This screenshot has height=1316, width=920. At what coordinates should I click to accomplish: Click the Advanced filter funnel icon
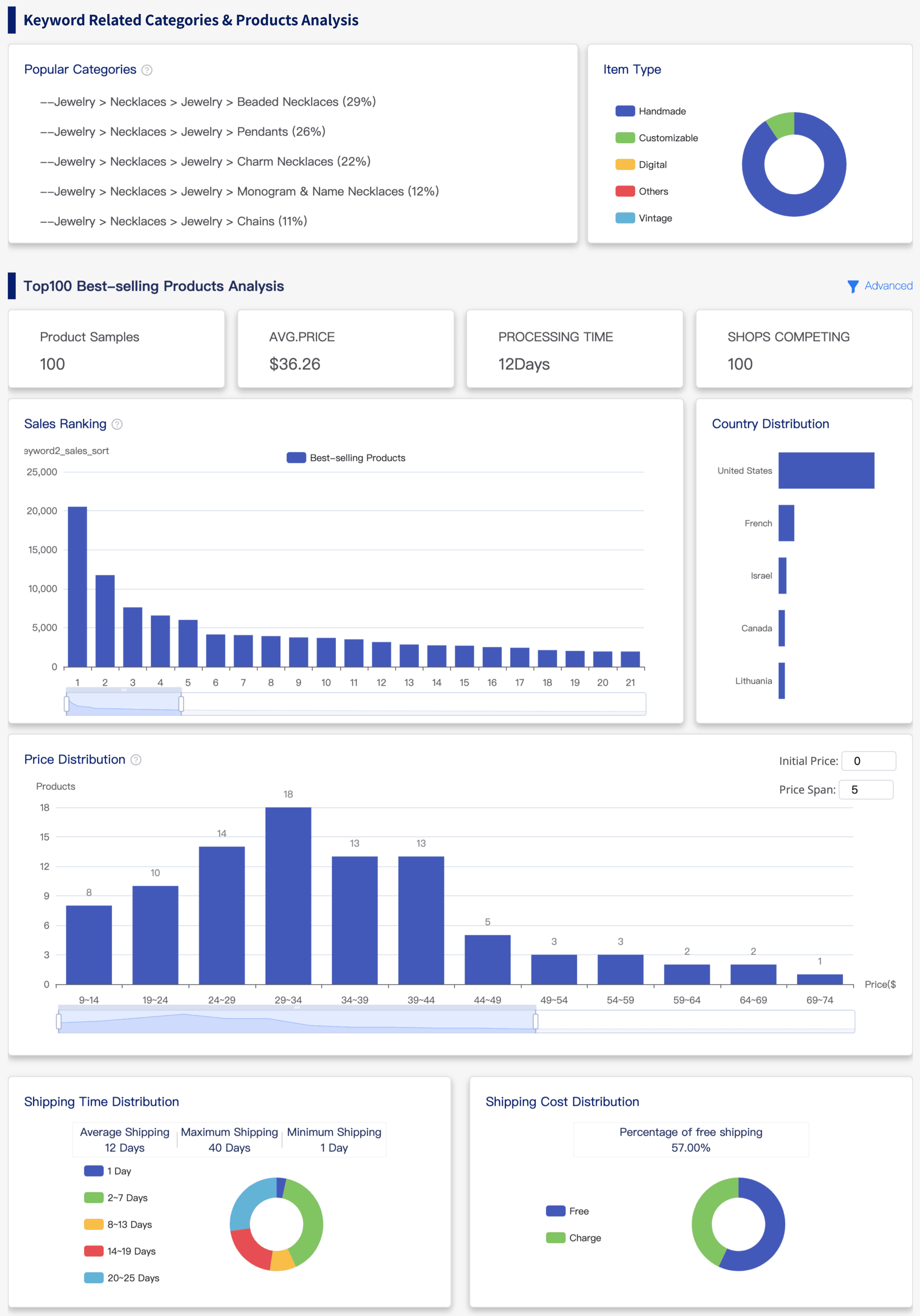pos(853,286)
